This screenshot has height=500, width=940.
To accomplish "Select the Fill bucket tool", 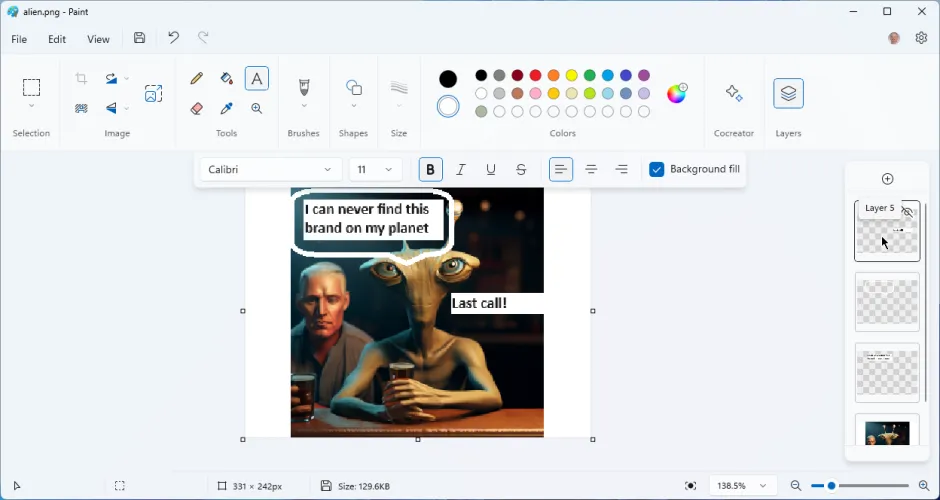I will click(x=227, y=79).
